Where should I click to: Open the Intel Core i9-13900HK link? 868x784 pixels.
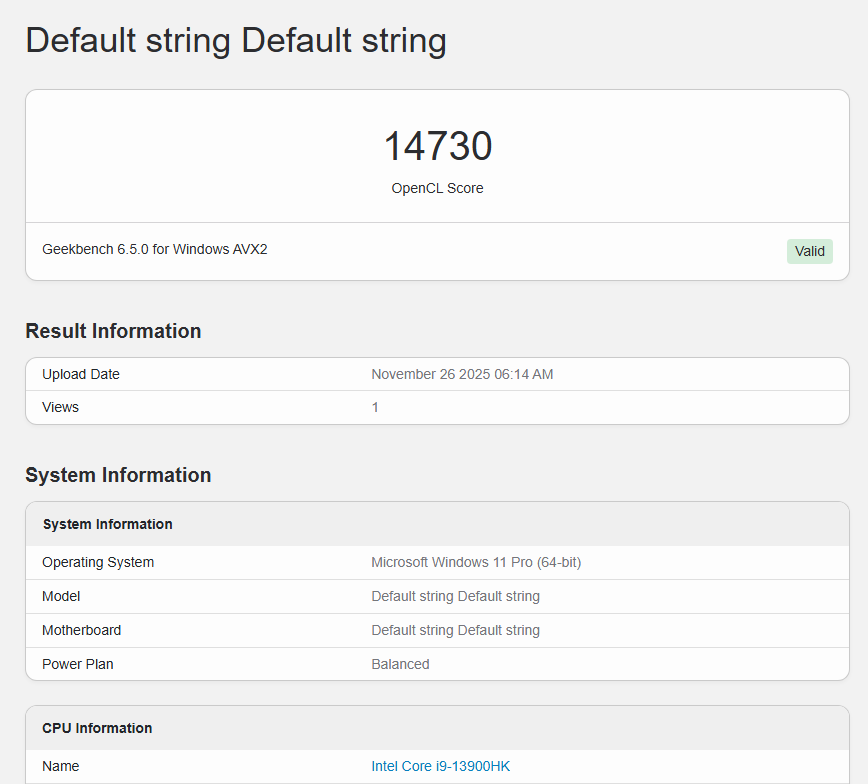pyautogui.click(x=440, y=766)
